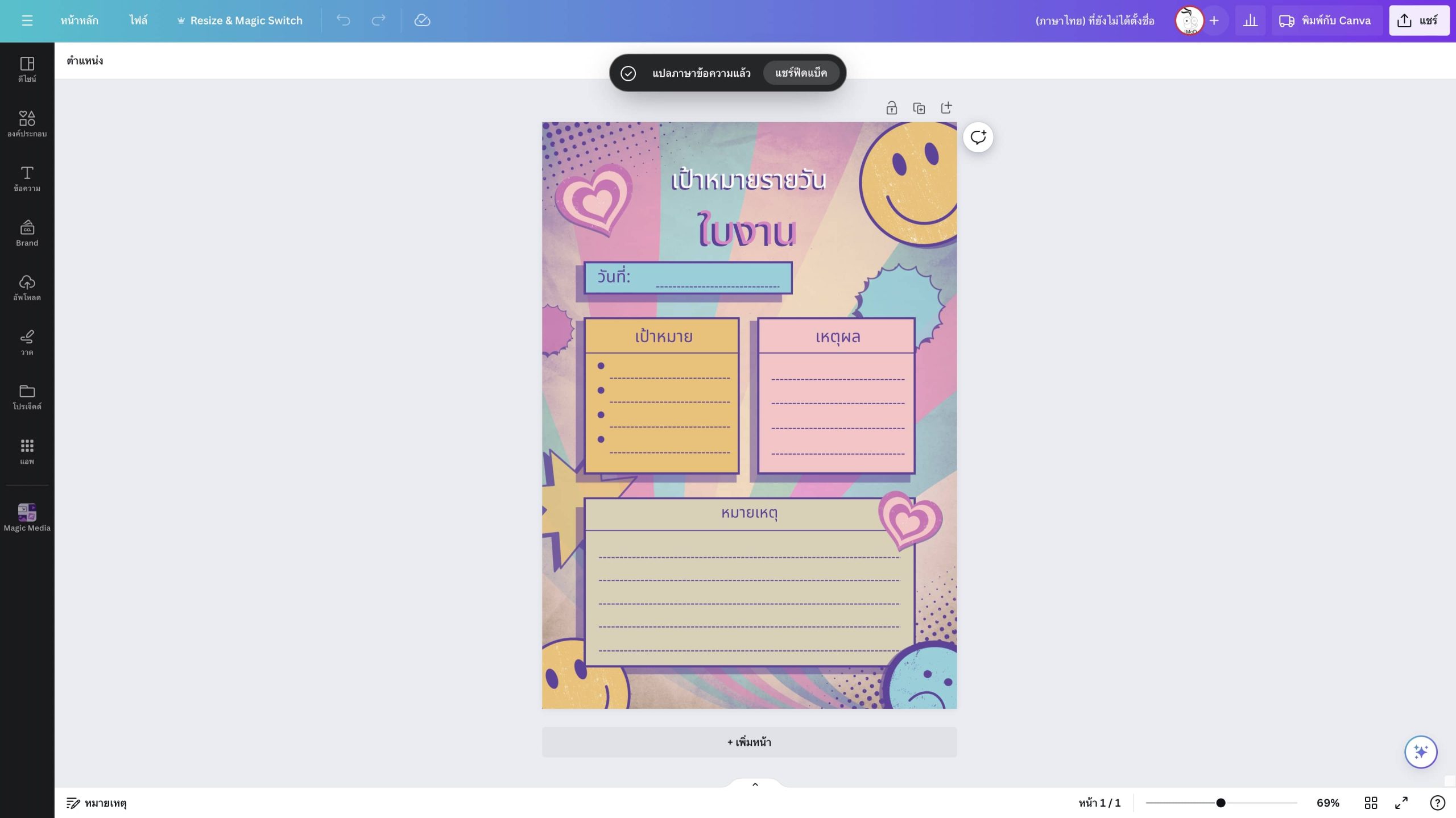Open the อัพโหลด uploads panel

click(27, 288)
